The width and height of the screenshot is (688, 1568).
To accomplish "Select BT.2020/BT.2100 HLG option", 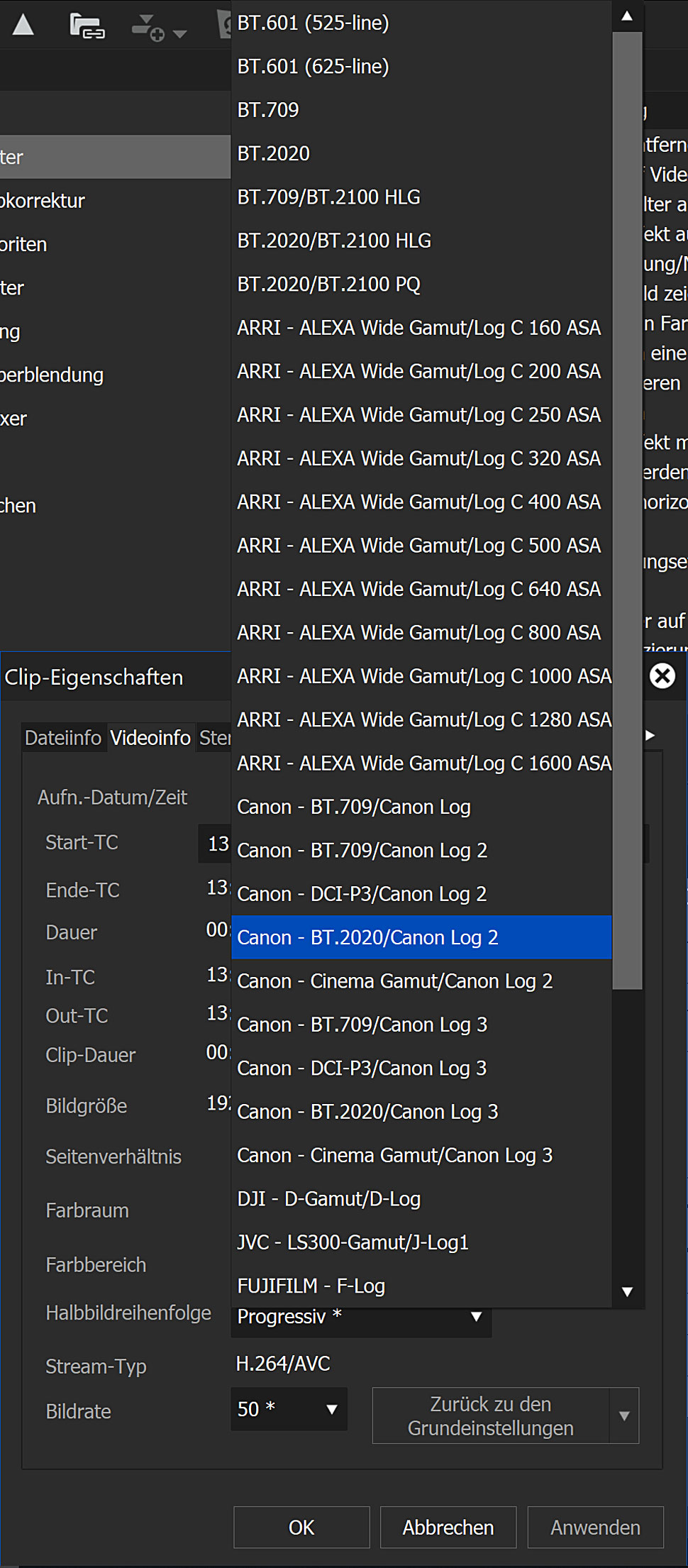I will [421, 241].
